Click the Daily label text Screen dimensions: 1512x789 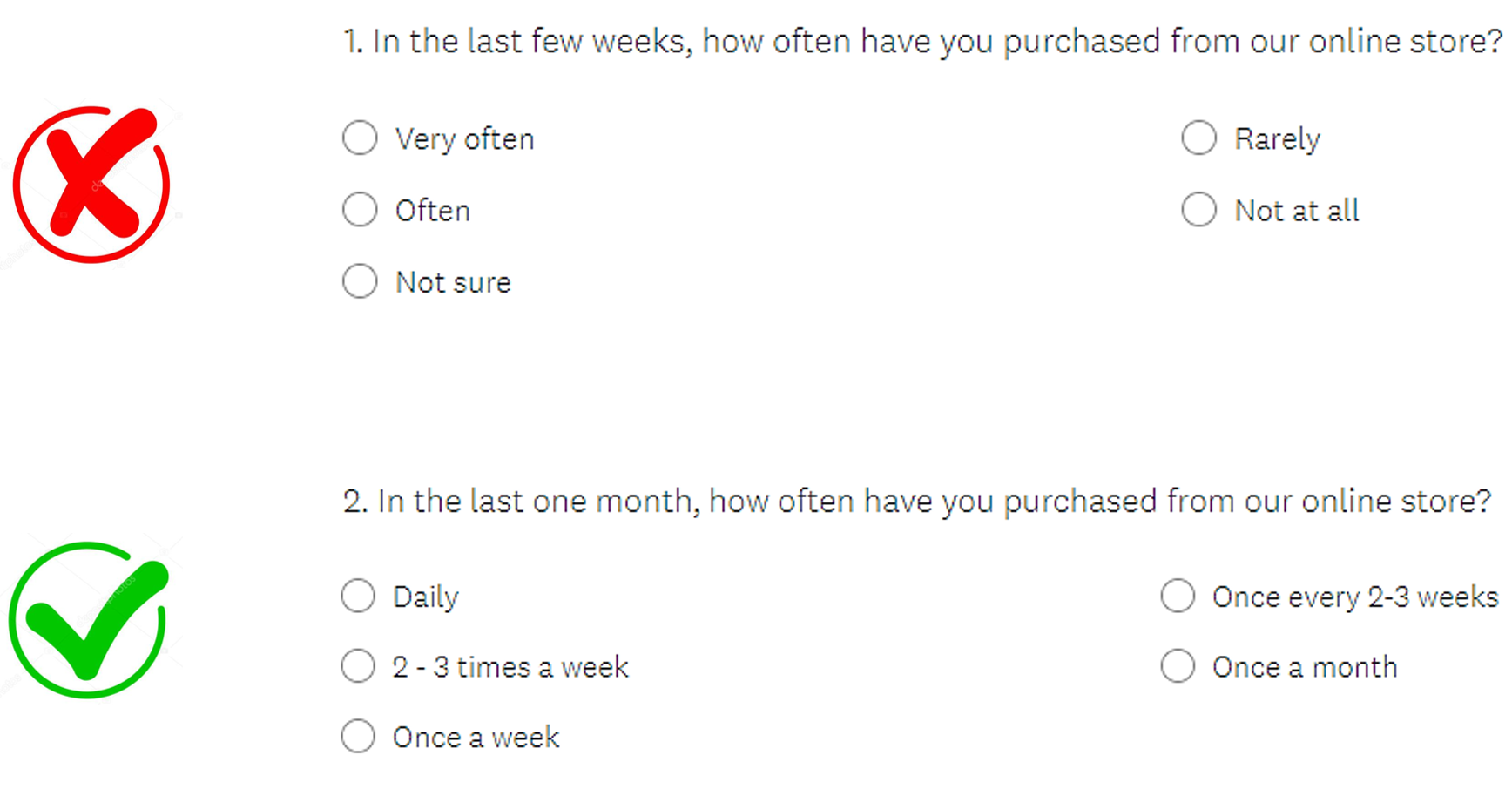(425, 597)
